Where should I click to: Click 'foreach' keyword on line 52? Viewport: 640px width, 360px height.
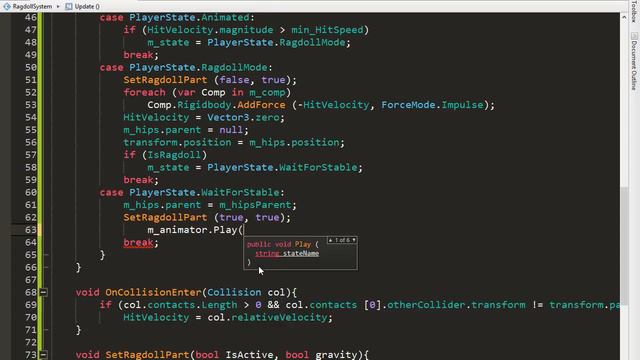coord(144,92)
